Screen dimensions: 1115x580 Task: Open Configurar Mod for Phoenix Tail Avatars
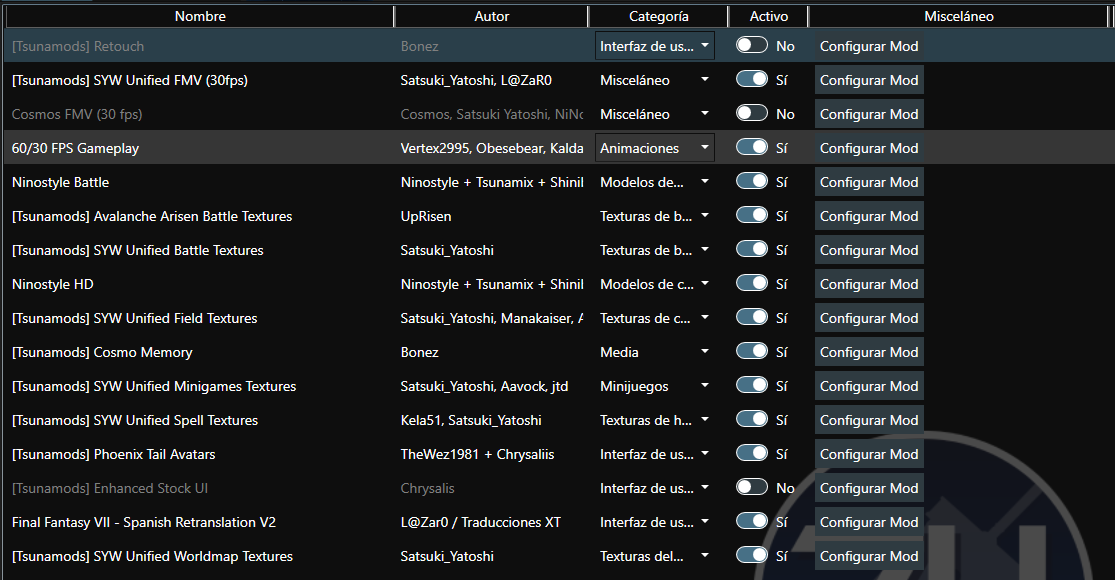869,454
